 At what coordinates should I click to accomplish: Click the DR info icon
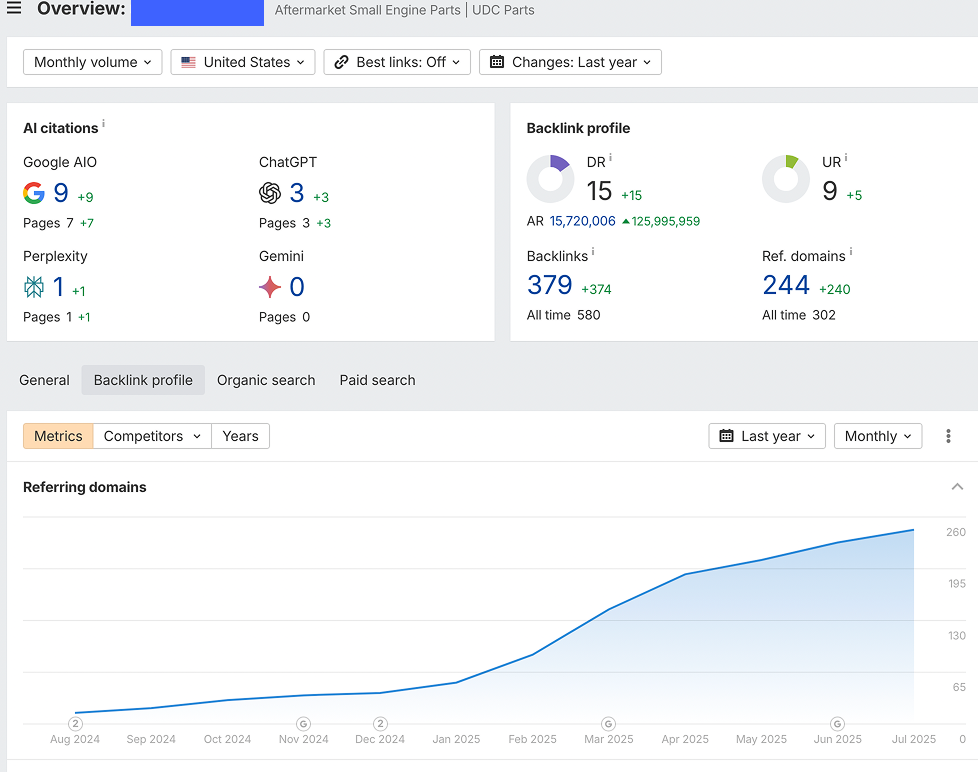point(610,158)
